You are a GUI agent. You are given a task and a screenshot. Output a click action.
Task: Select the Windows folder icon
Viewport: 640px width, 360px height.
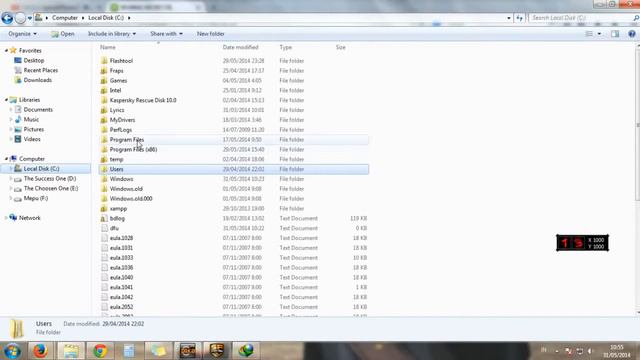(104, 179)
